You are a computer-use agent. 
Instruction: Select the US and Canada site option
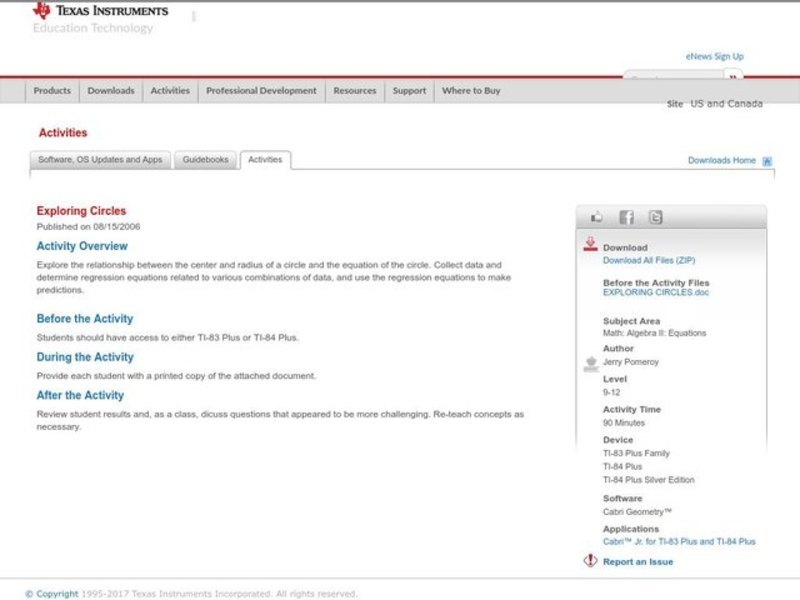tap(726, 104)
